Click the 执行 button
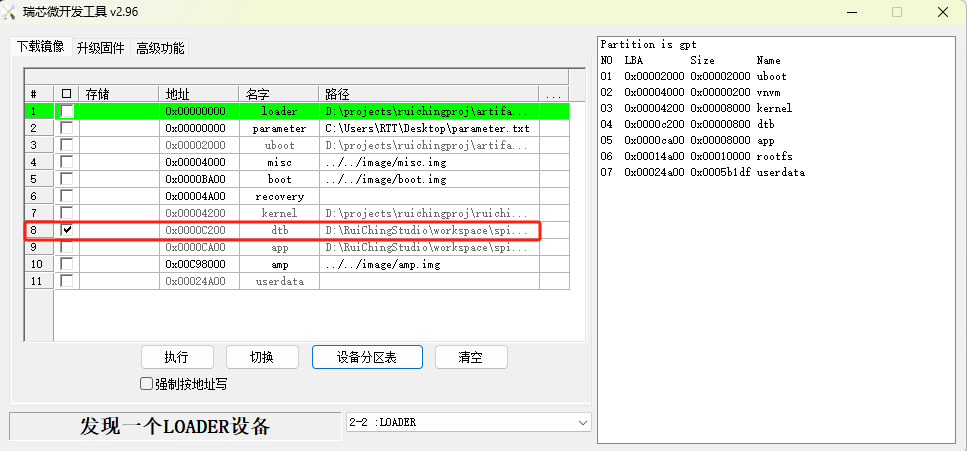967x451 pixels. [x=176, y=357]
